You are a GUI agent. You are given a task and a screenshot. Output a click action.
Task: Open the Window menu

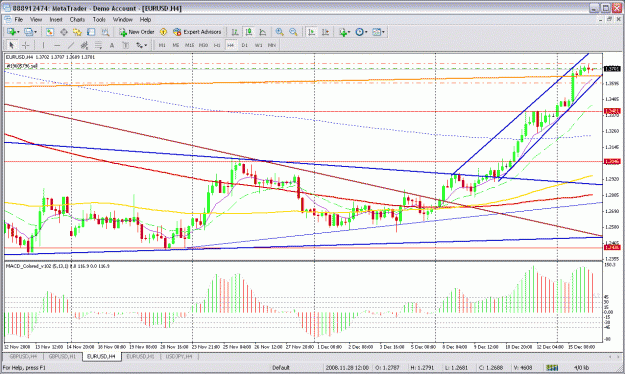tap(122, 20)
